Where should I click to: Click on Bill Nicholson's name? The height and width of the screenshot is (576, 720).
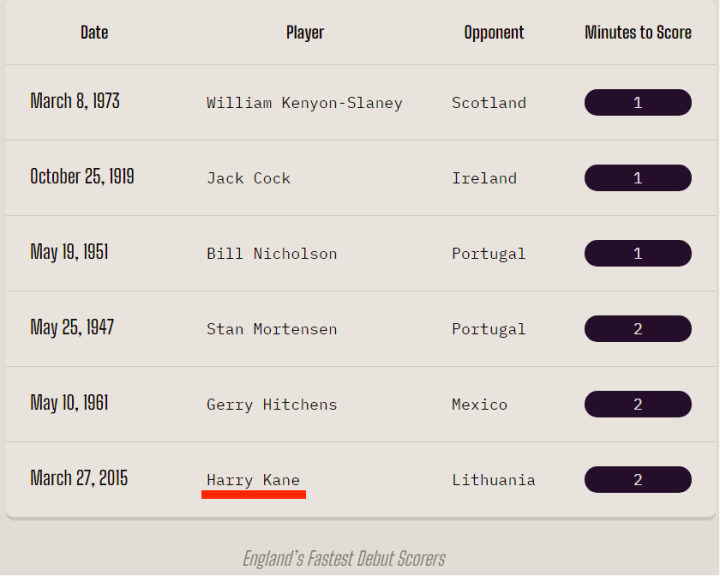click(271, 254)
